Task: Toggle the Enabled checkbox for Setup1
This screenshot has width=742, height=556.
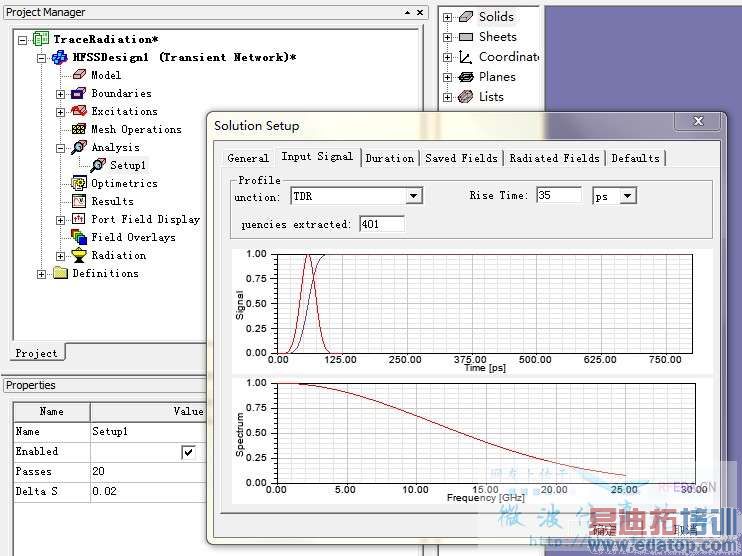Action: coord(188,452)
